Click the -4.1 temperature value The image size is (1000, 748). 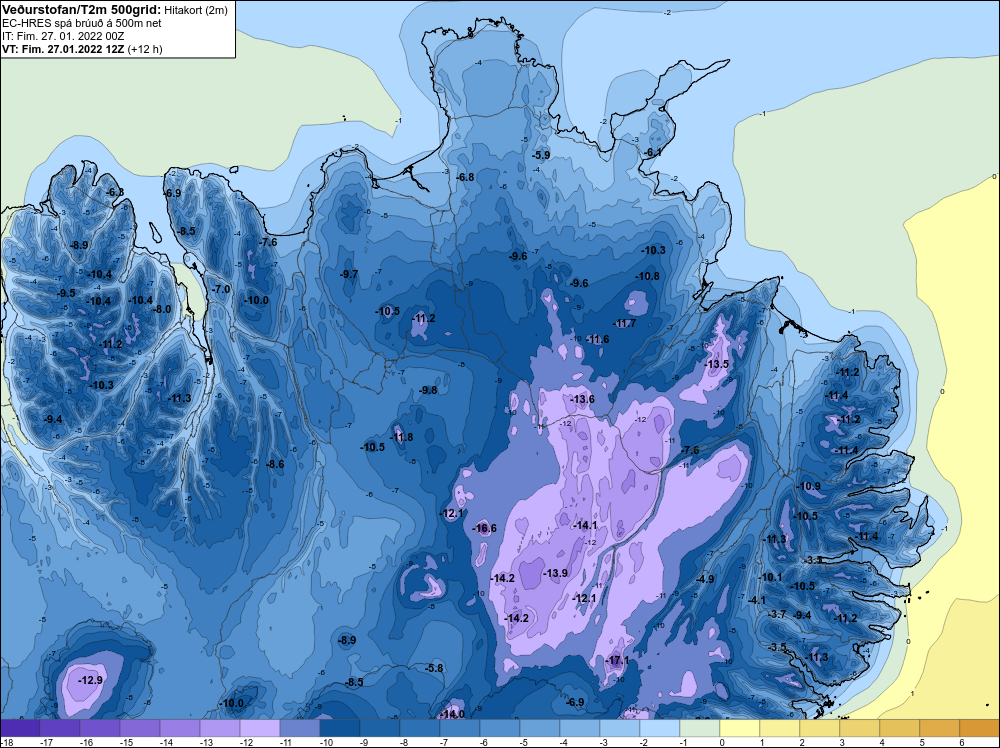tap(756, 600)
